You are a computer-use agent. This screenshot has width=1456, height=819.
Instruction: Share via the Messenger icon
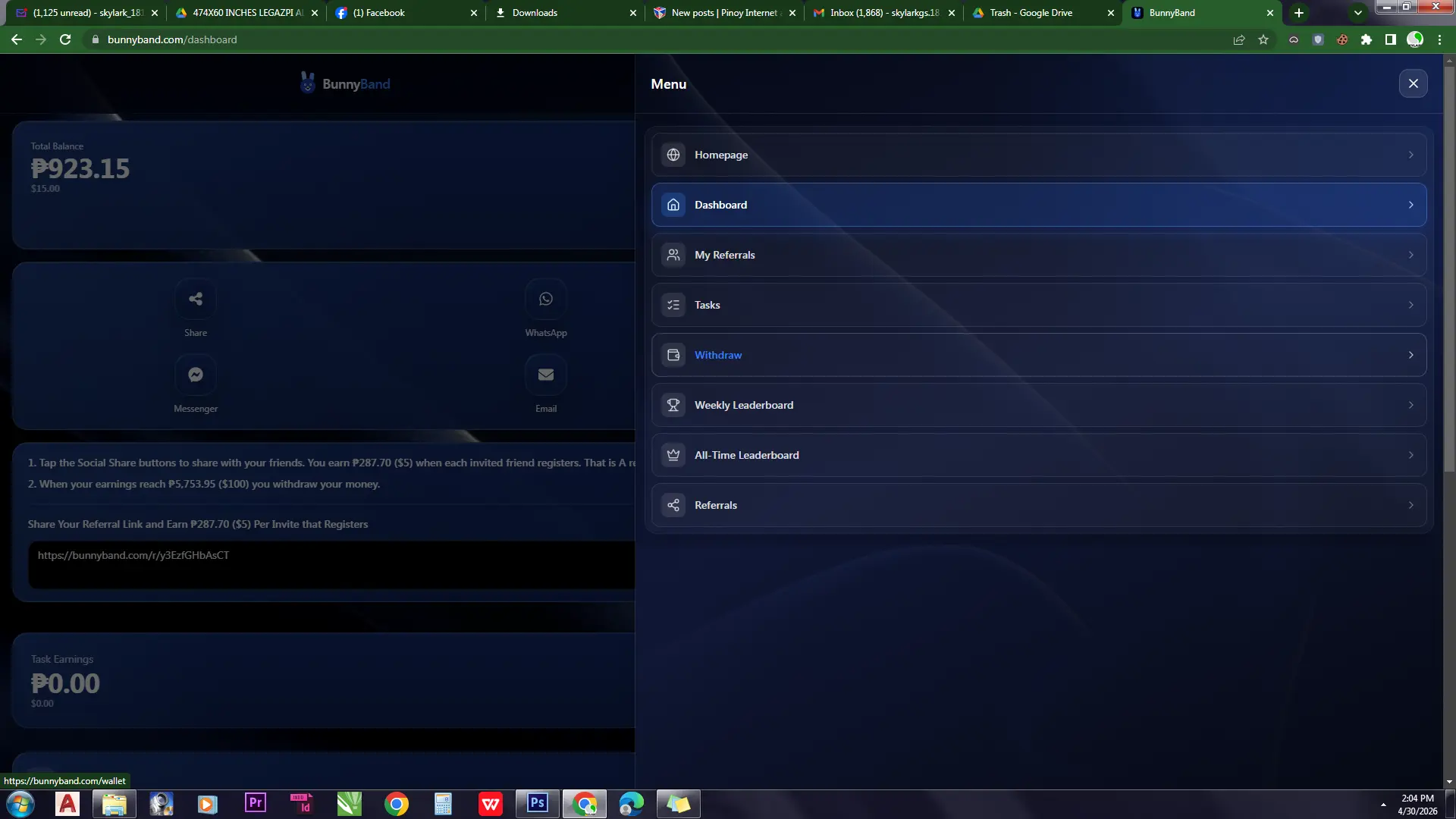(x=196, y=375)
